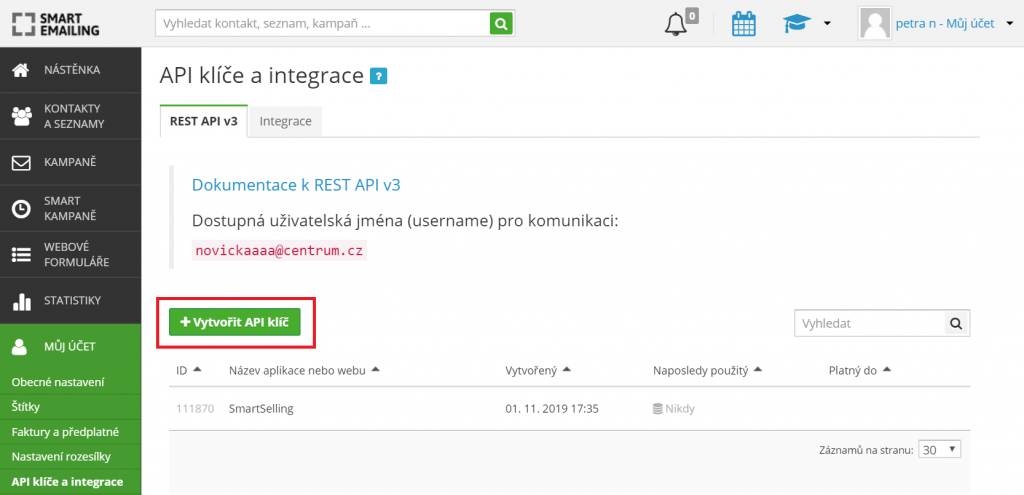Open the calendar icon in header

(x=743, y=23)
